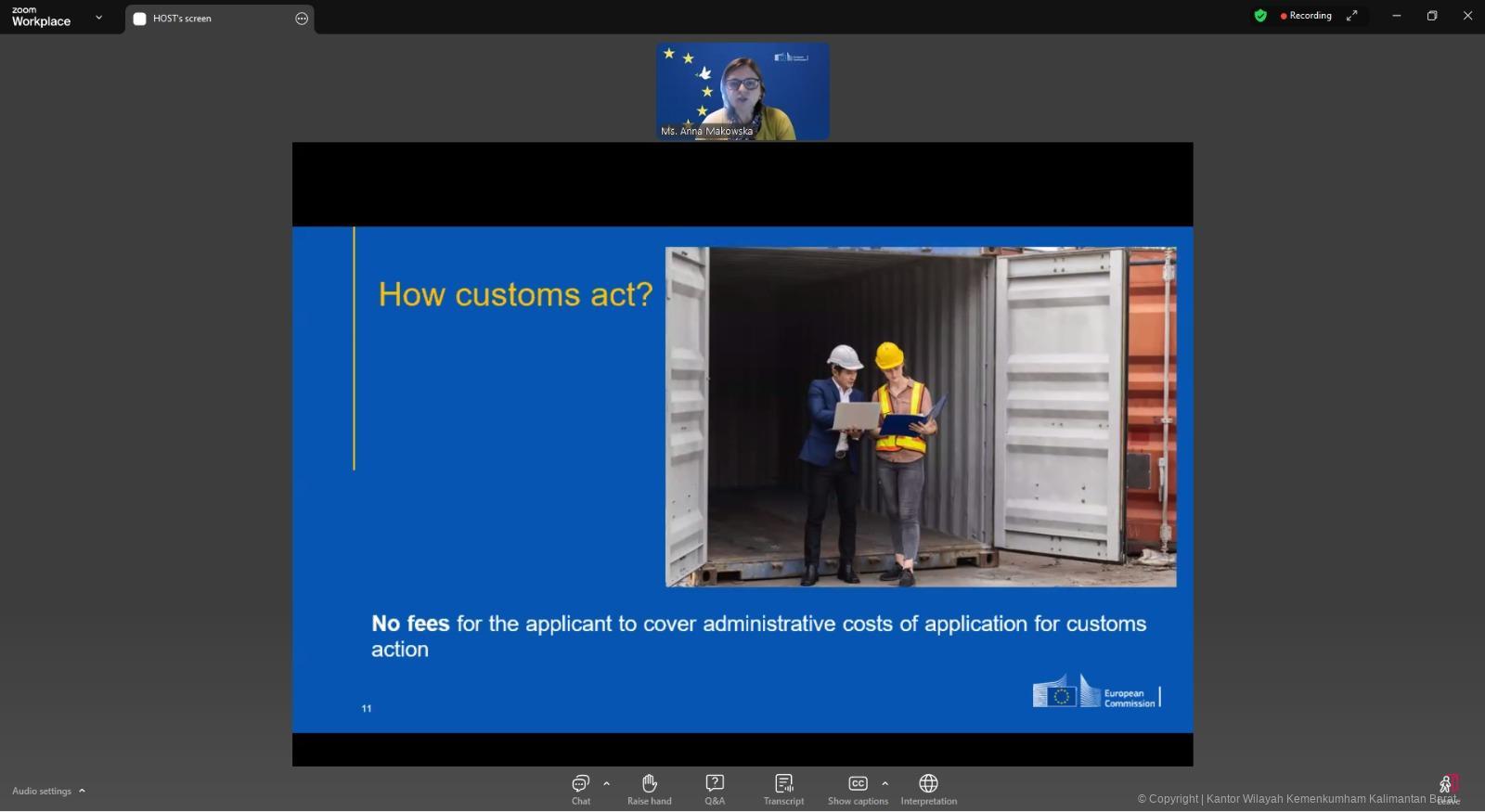Expand the Show captions options caret
This screenshot has height=812, width=1485.
click(x=885, y=783)
